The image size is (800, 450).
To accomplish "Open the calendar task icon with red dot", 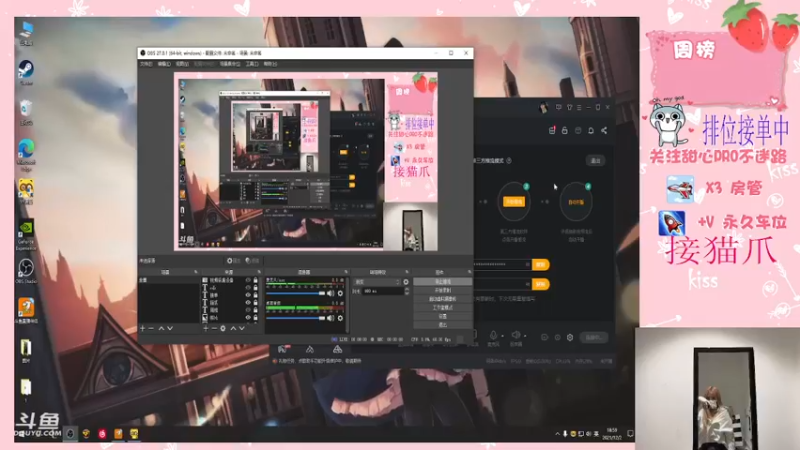I will [x=552, y=131].
